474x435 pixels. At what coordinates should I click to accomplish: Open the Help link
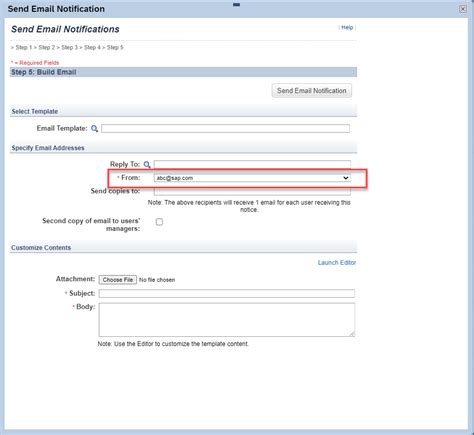(x=347, y=28)
